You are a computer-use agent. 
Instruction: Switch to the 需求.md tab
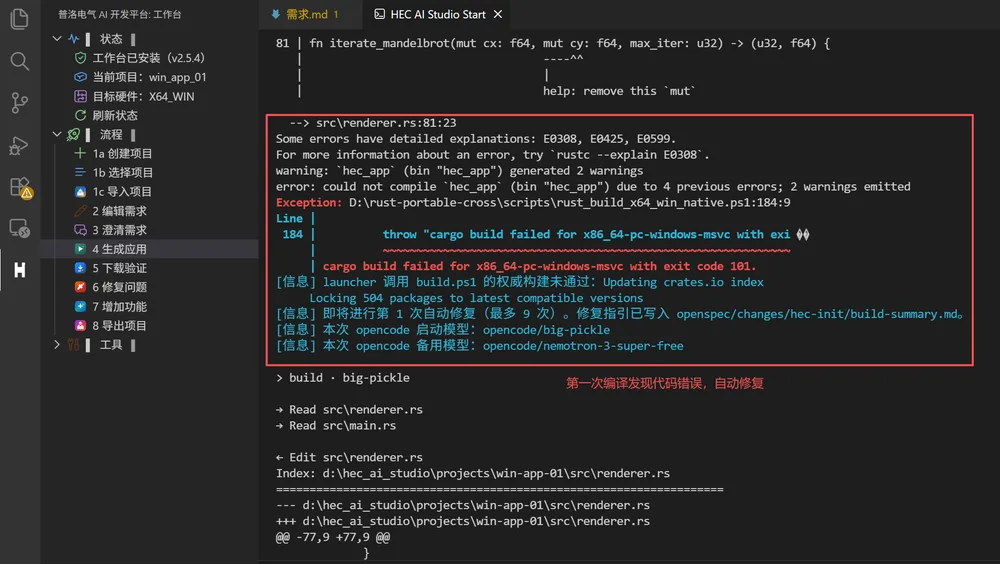[311, 14]
